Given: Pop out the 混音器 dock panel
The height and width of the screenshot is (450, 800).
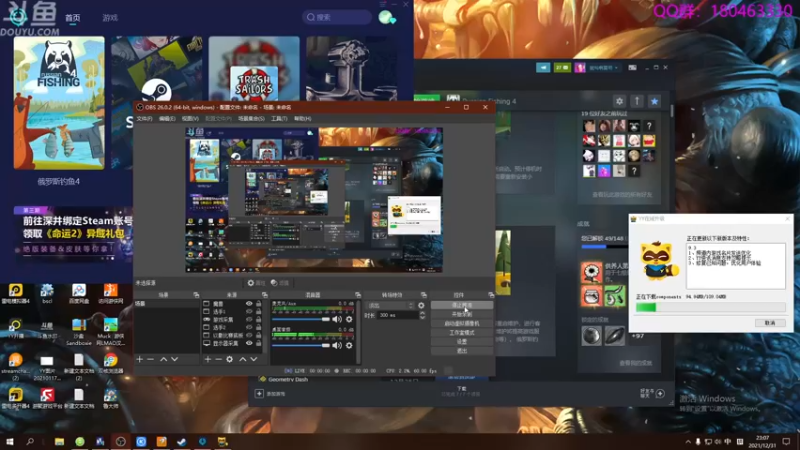Looking at the screenshot, I should coord(358,295).
